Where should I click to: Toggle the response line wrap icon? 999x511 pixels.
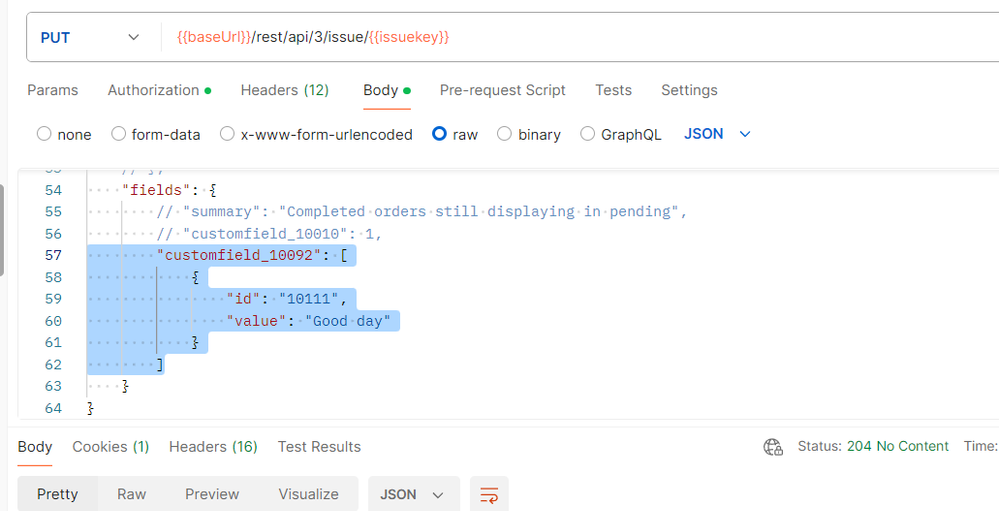(x=489, y=494)
